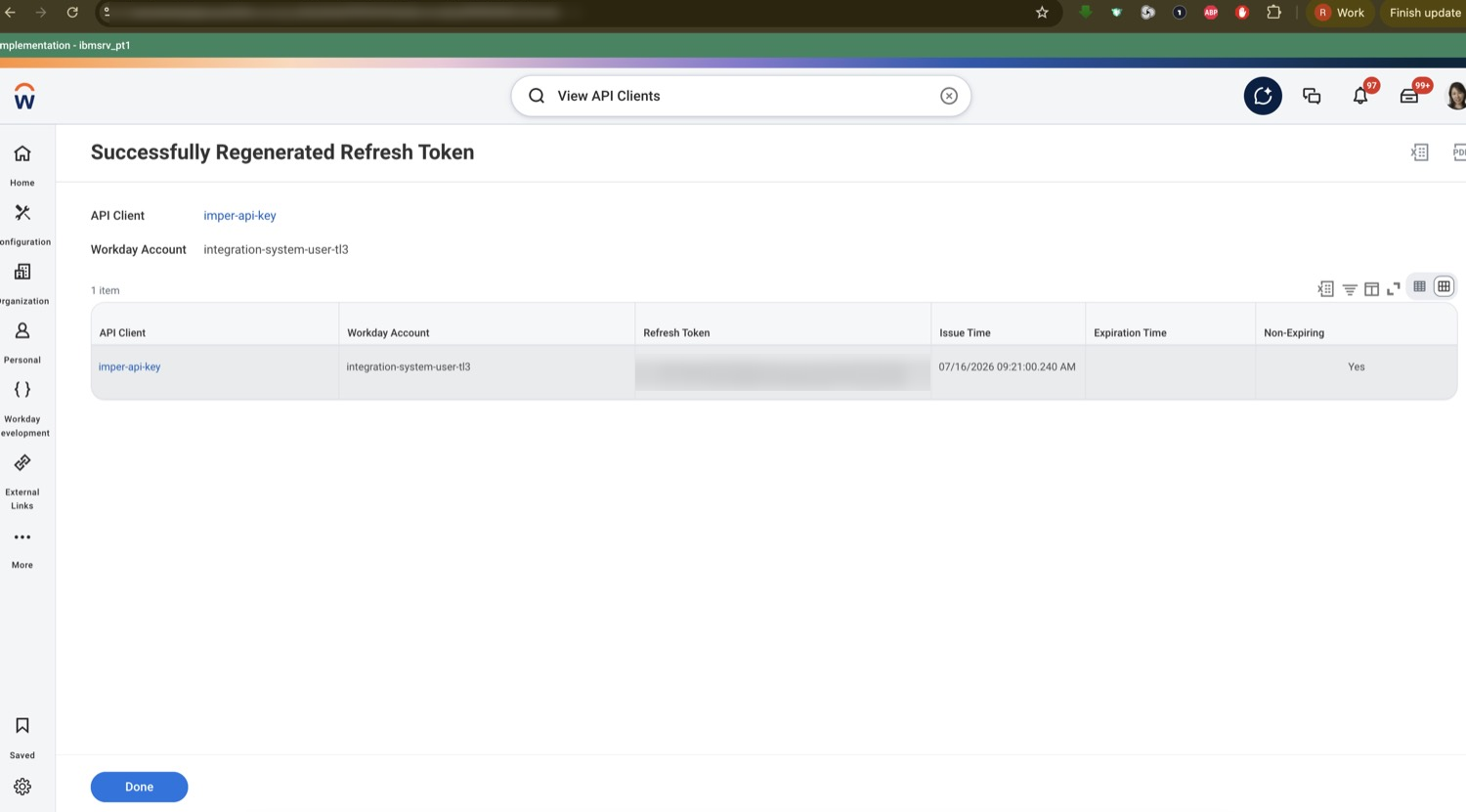The width and height of the screenshot is (1466, 812).
Task: Open the table filter options
Action: (x=1350, y=289)
